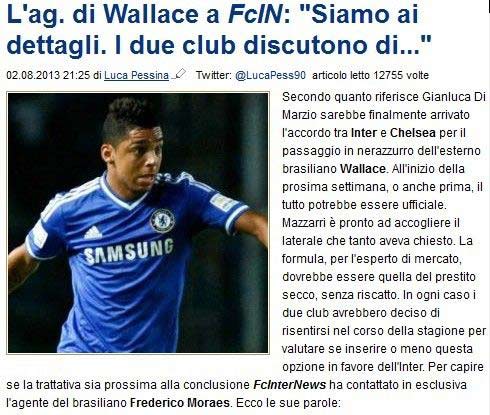Click the italic FcInterNews name
The width and height of the screenshot is (490, 415).
(289, 385)
